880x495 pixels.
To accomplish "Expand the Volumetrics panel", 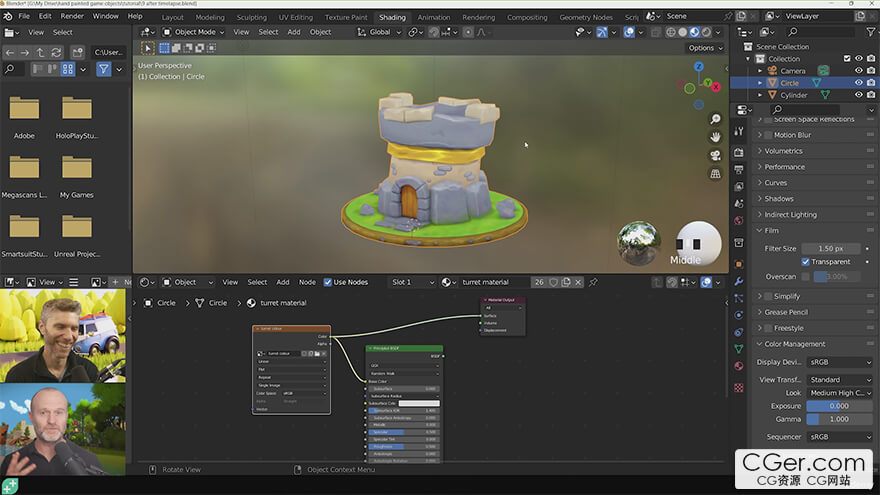I will (782, 151).
